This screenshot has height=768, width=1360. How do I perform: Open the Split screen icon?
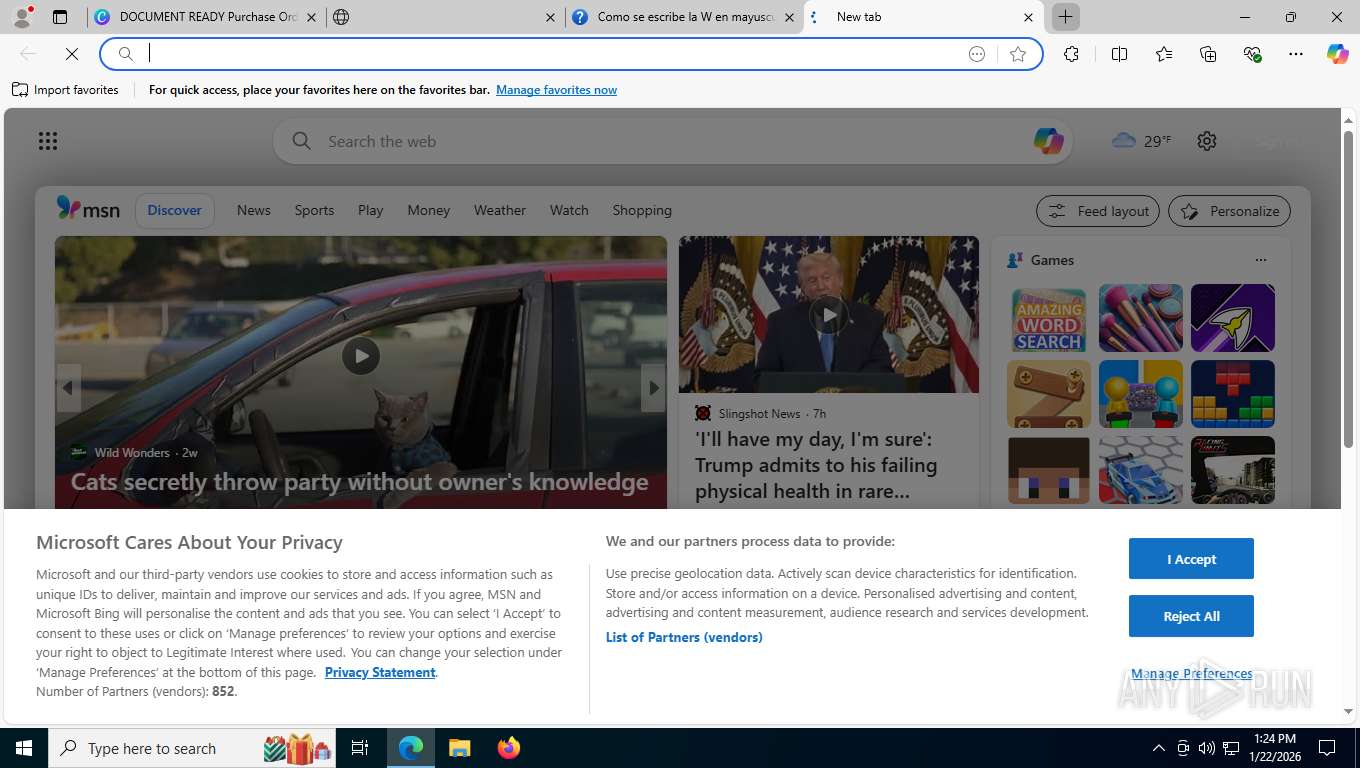[1120, 54]
